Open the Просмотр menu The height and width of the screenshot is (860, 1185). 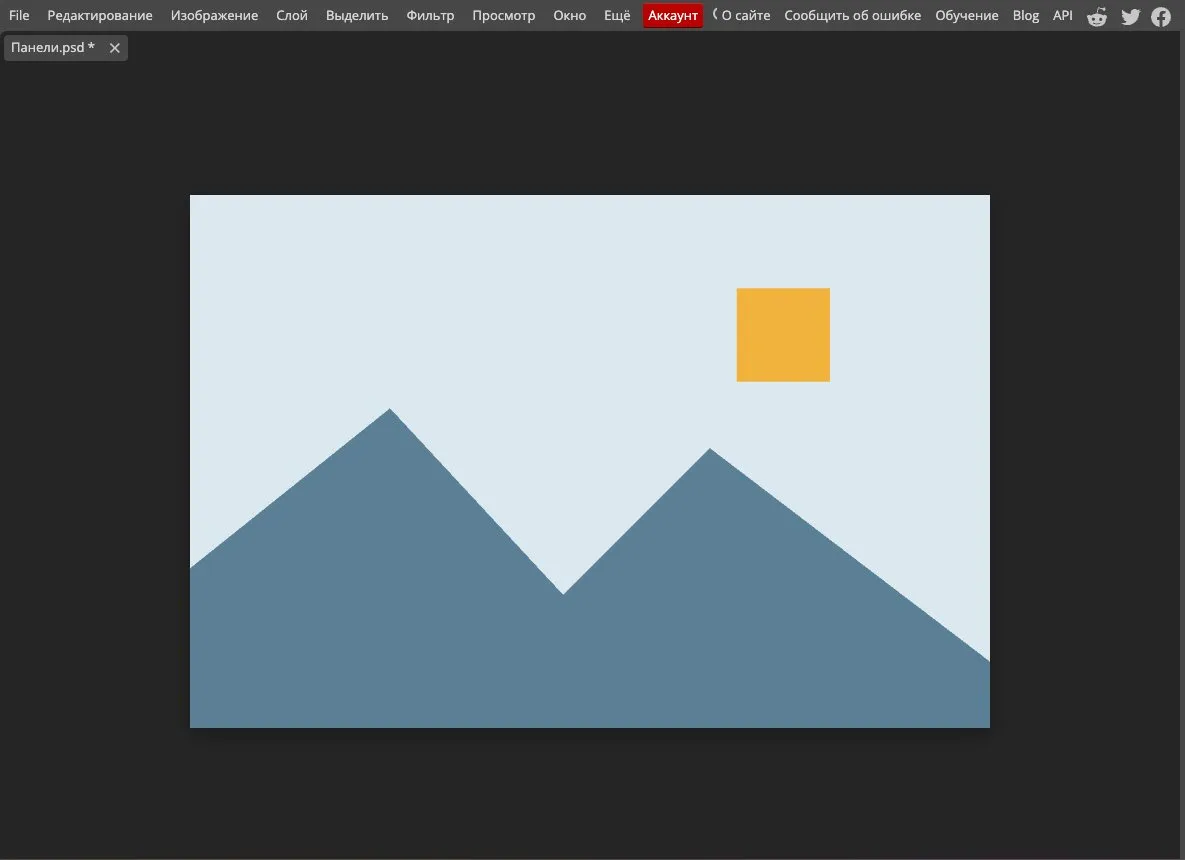click(x=503, y=15)
